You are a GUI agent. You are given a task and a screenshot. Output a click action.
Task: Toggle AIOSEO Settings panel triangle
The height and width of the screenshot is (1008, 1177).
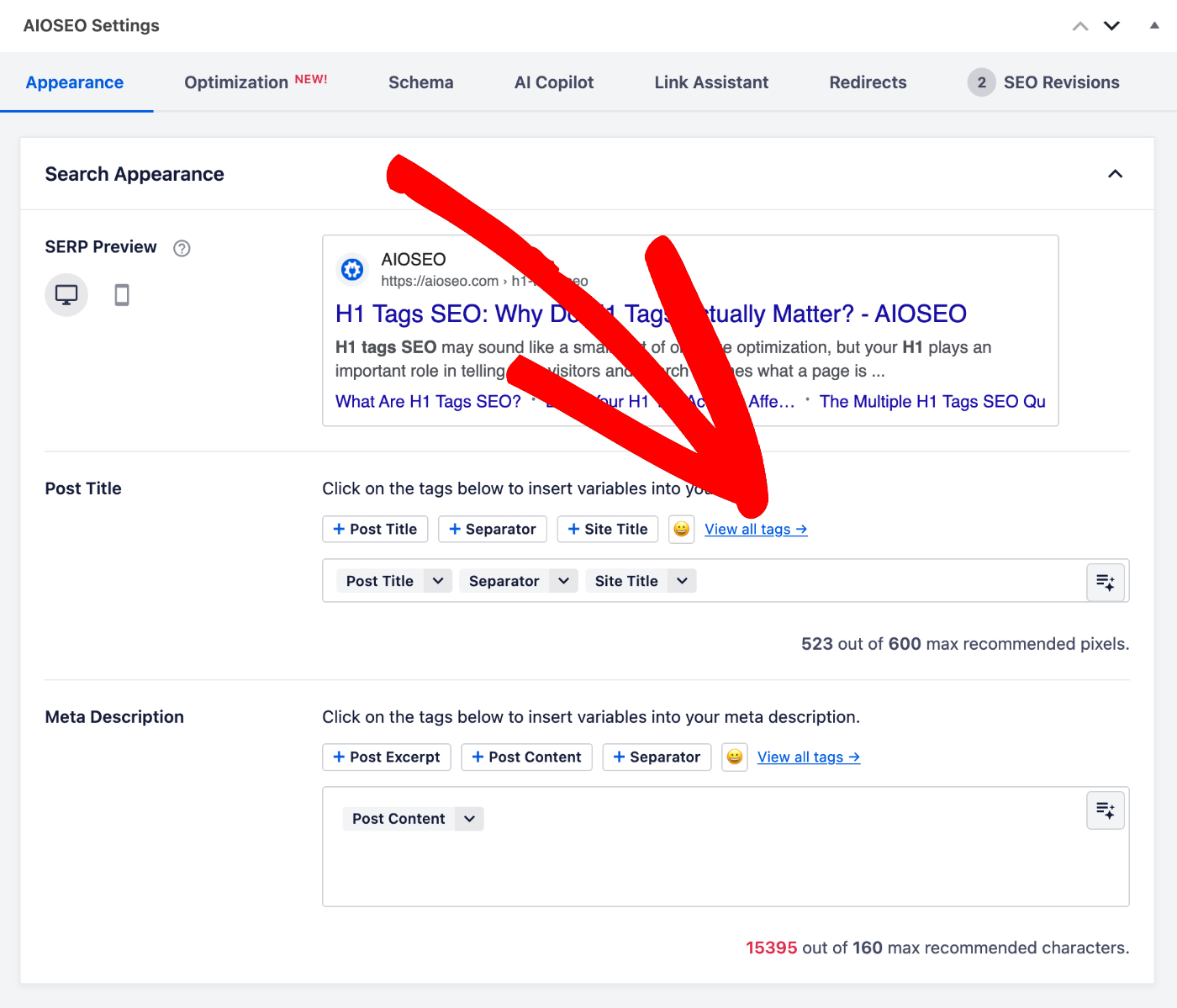[1154, 25]
